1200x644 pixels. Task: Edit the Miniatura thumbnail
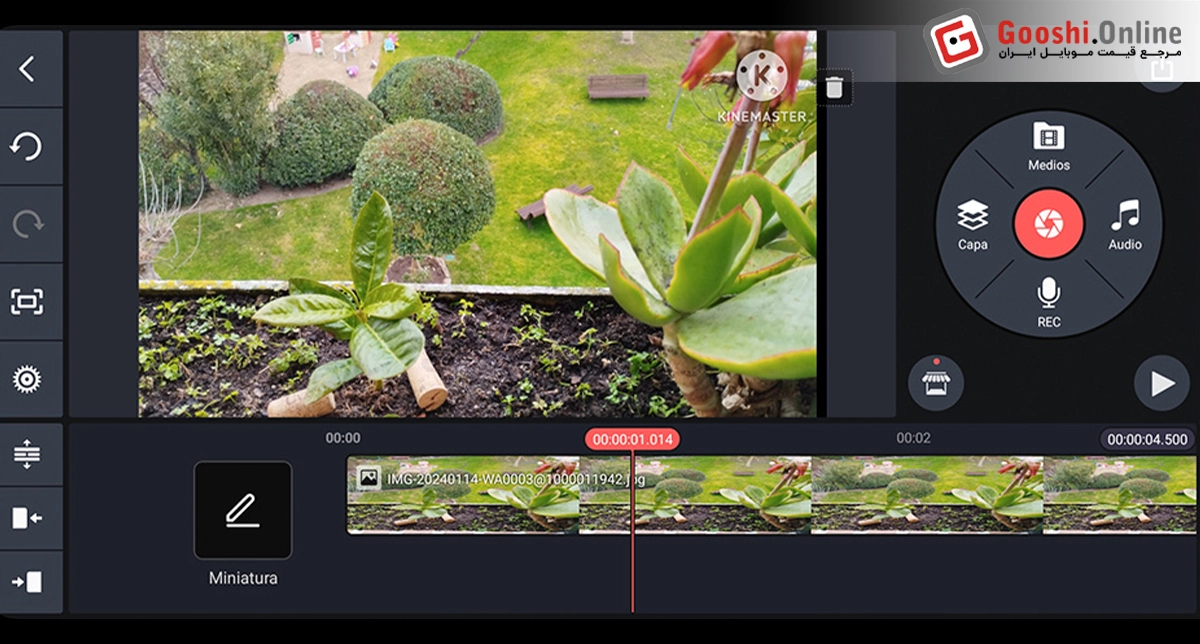242,510
